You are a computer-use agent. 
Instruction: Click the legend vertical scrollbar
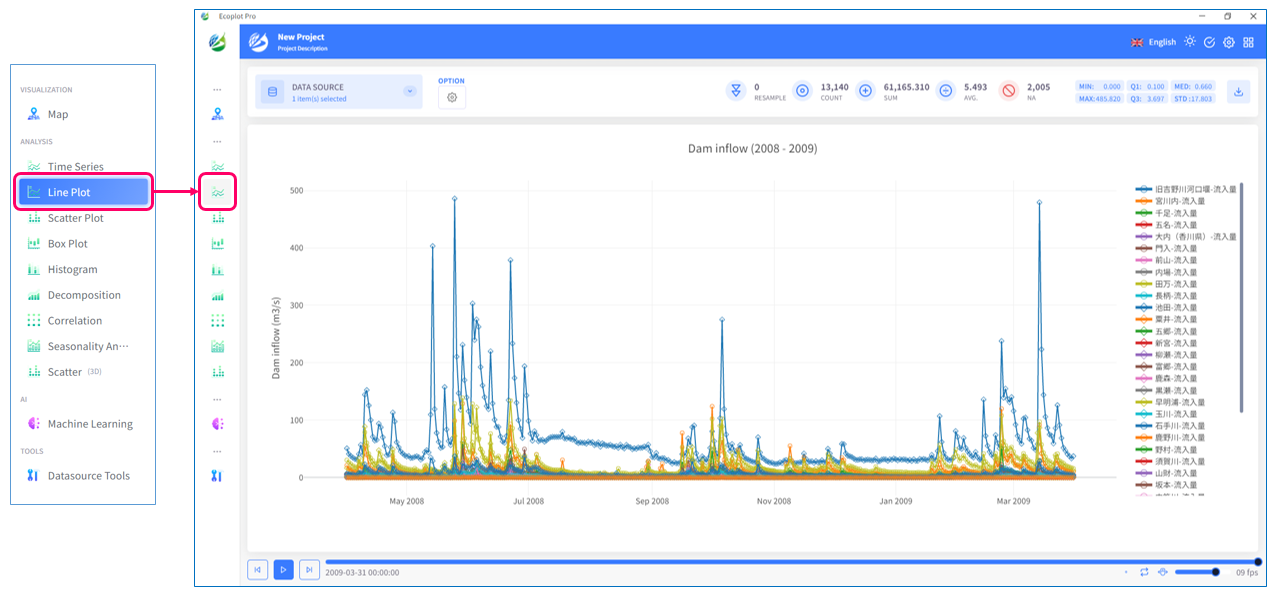point(1241,298)
